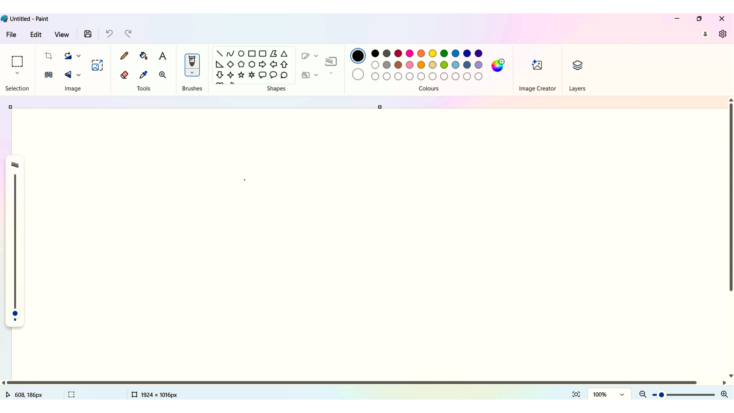Select the Pencil tool
The height and width of the screenshot is (413, 734).
point(124,56)
